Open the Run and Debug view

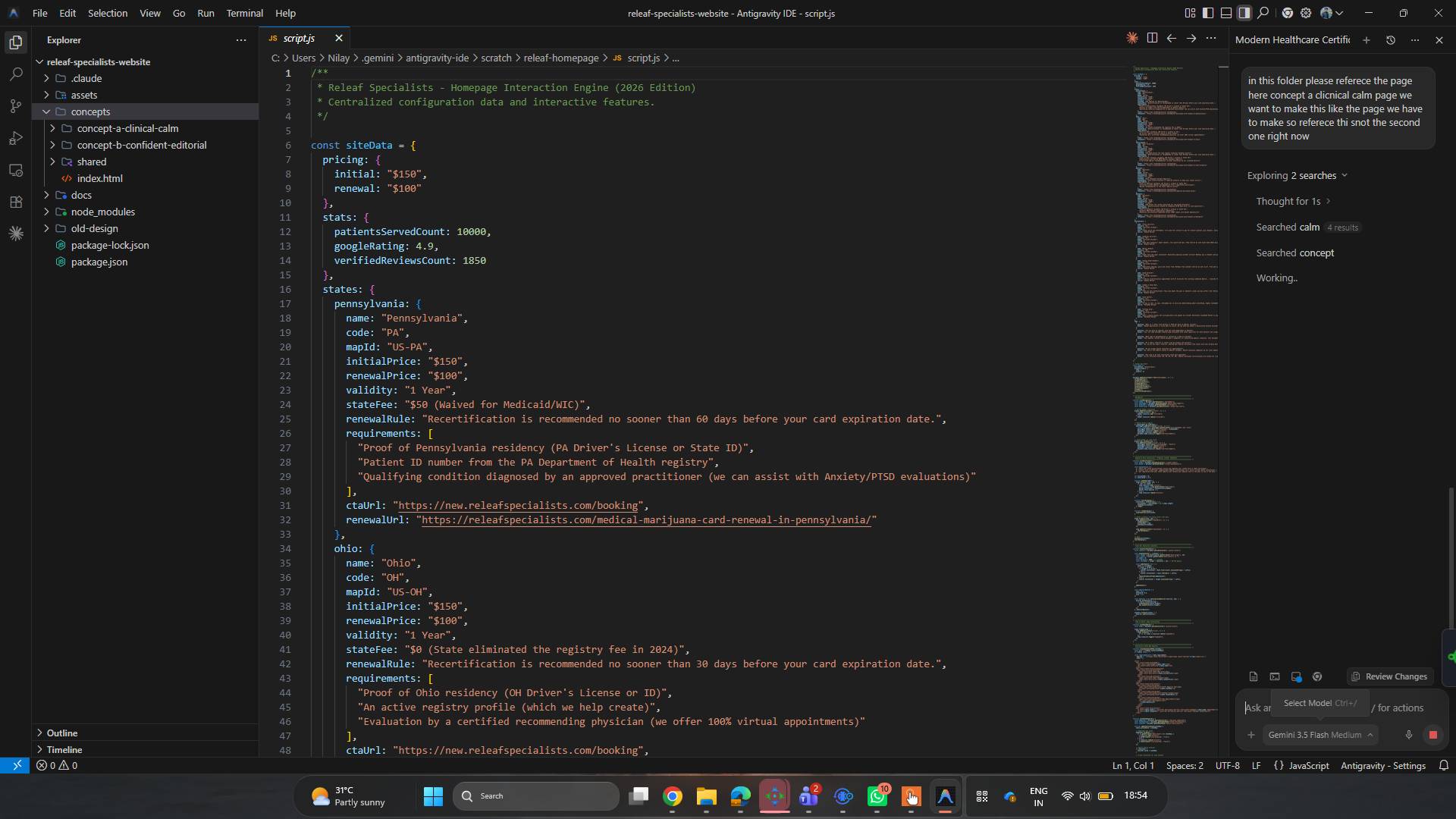point(16,138)
